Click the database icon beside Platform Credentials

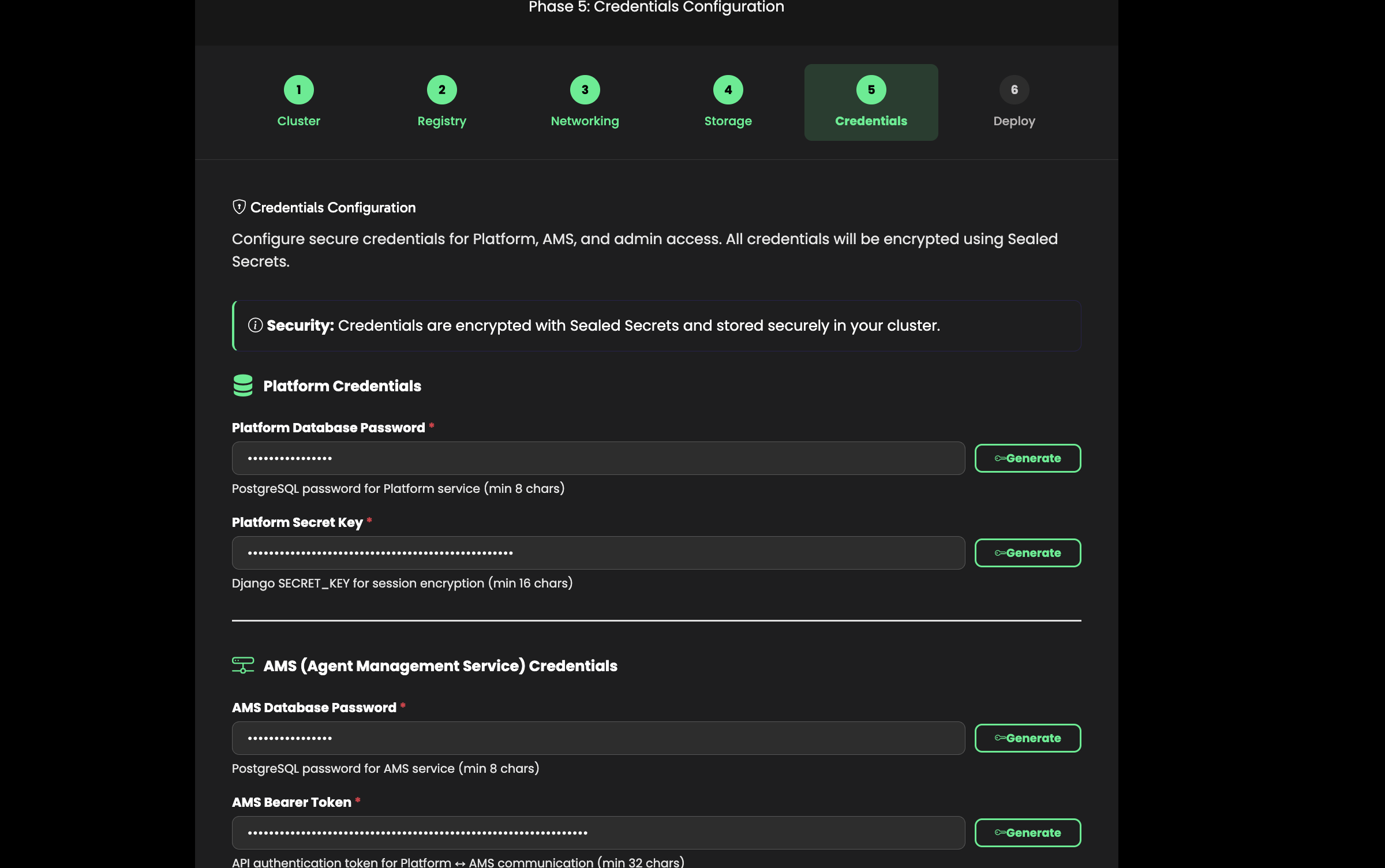243,386
